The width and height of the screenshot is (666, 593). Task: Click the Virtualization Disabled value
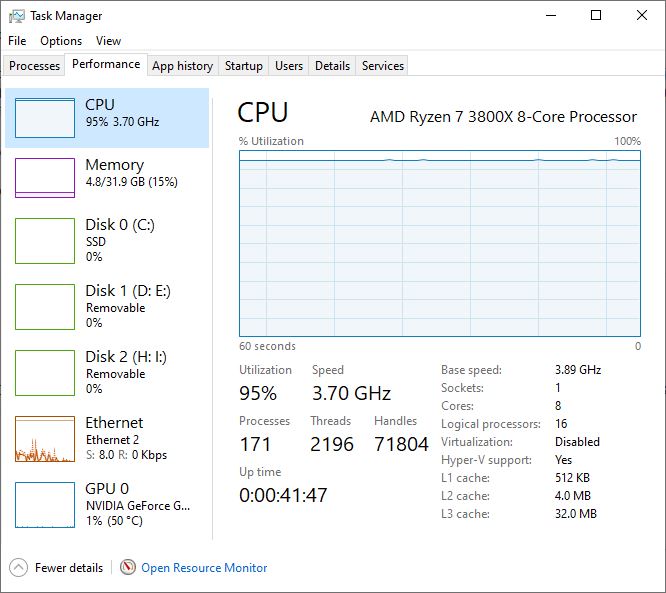tap(577, 442)
